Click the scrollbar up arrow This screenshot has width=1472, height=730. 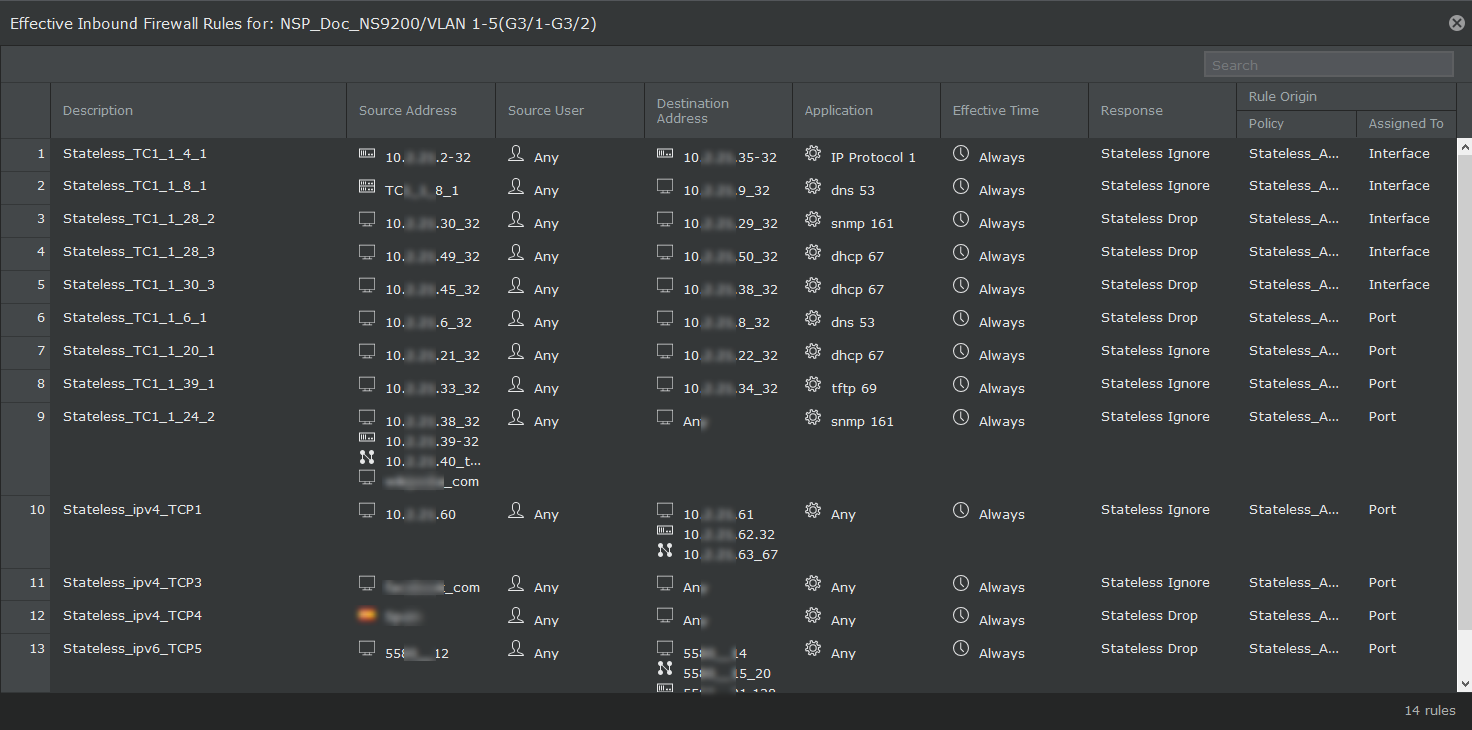click(x=1464, y=147)
